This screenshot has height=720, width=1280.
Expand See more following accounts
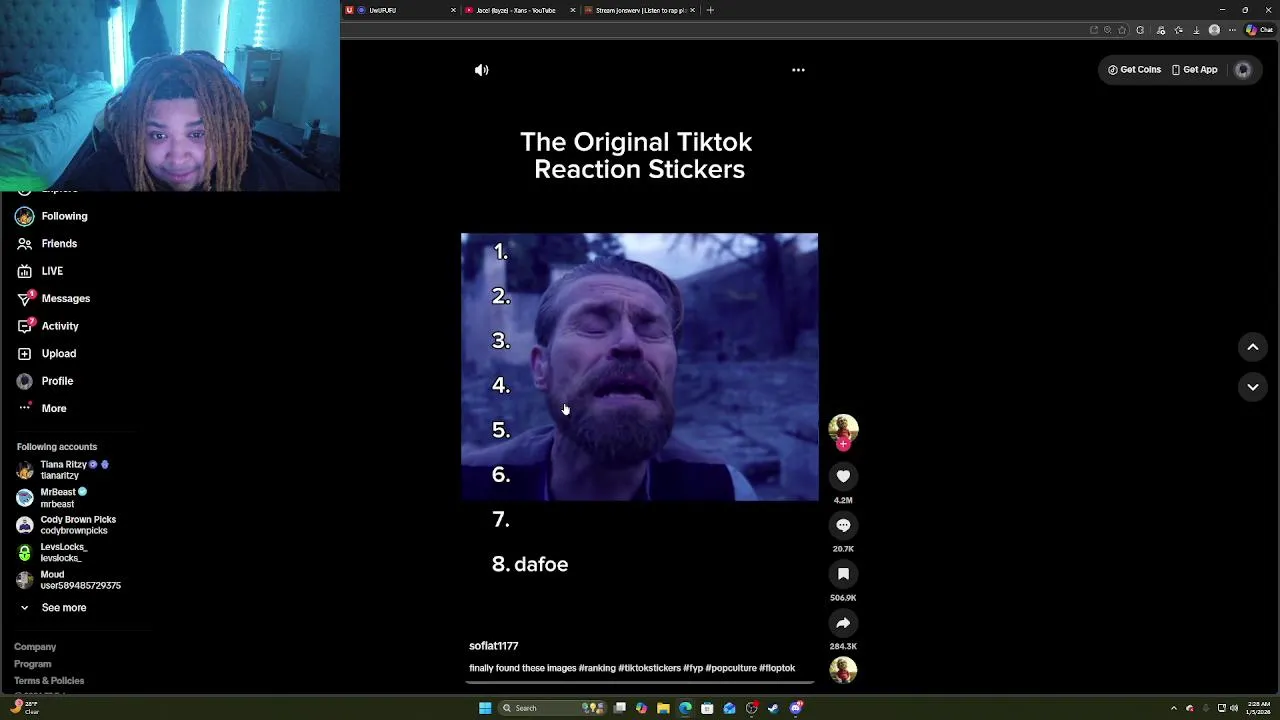tap(52, 608)
